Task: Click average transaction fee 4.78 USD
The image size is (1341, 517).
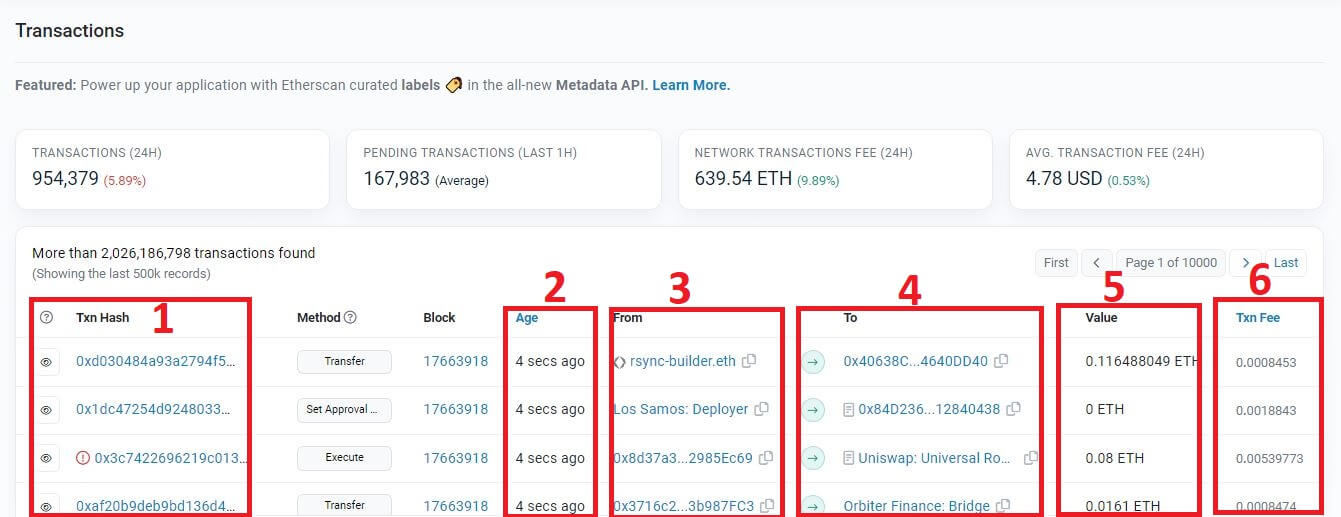Action: [1064, 179]
